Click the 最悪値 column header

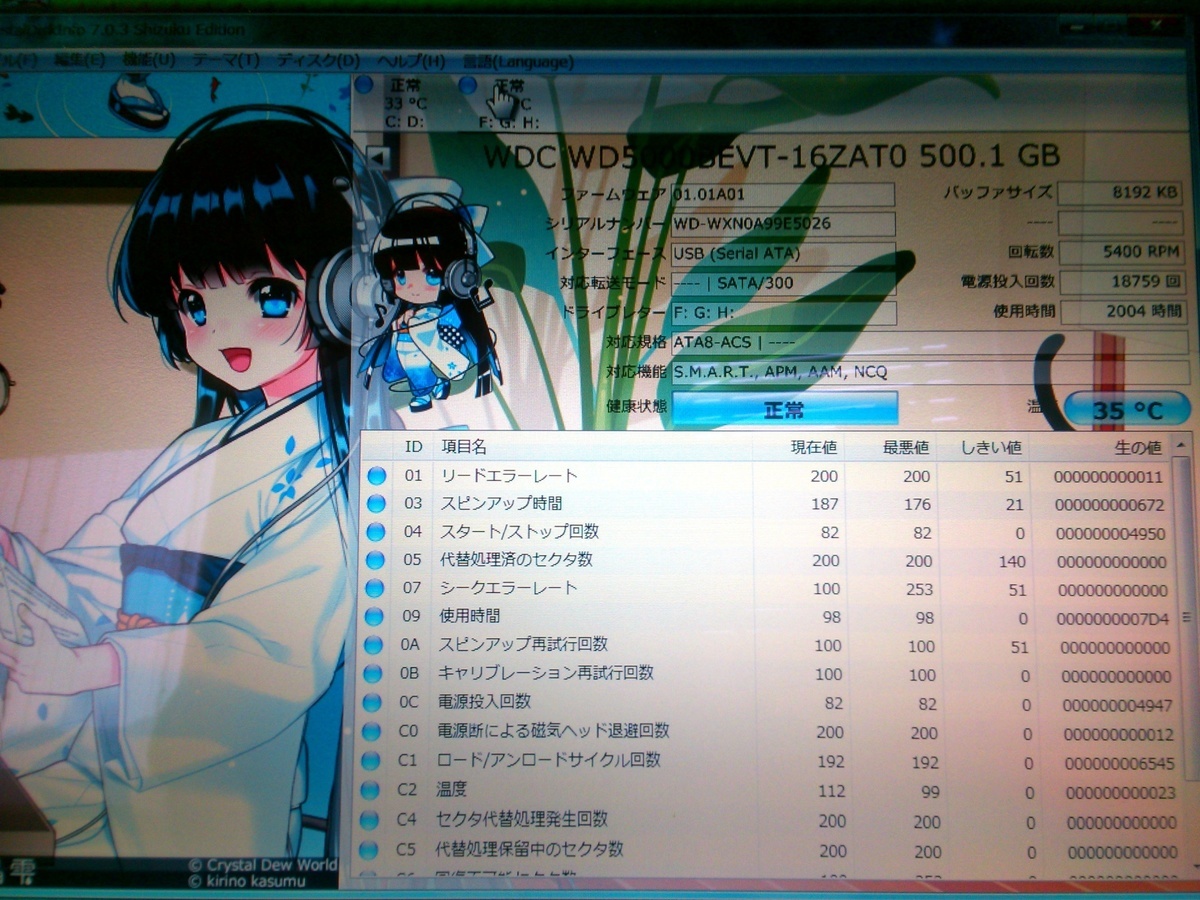pyautogui.click(x=906, y=447)
